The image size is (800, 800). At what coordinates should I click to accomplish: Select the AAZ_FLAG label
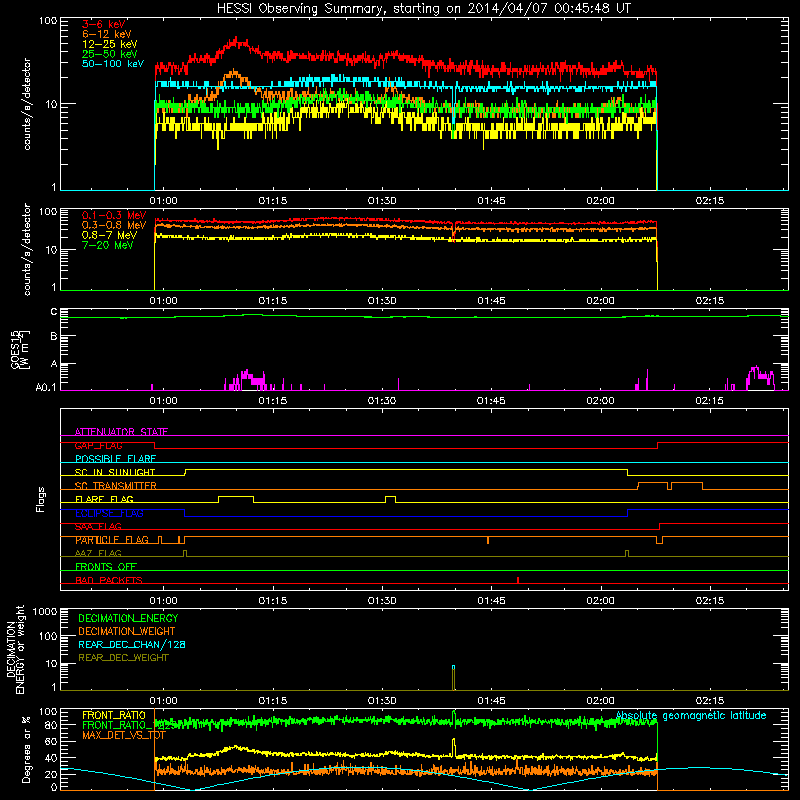pos(98,553)
